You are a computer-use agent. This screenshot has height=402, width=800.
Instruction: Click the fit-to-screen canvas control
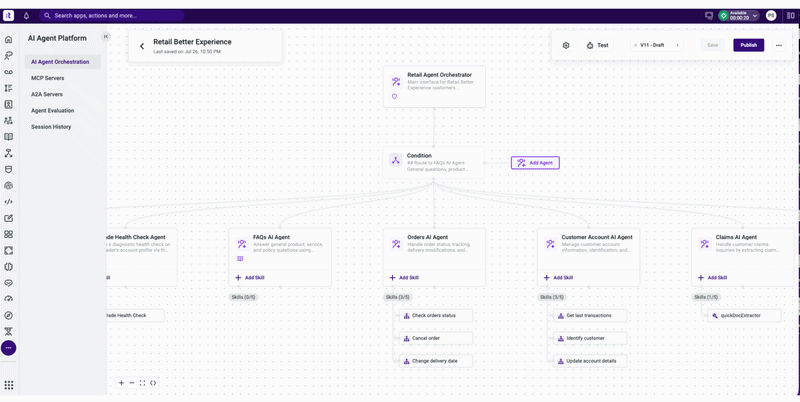tap(142, 383)
